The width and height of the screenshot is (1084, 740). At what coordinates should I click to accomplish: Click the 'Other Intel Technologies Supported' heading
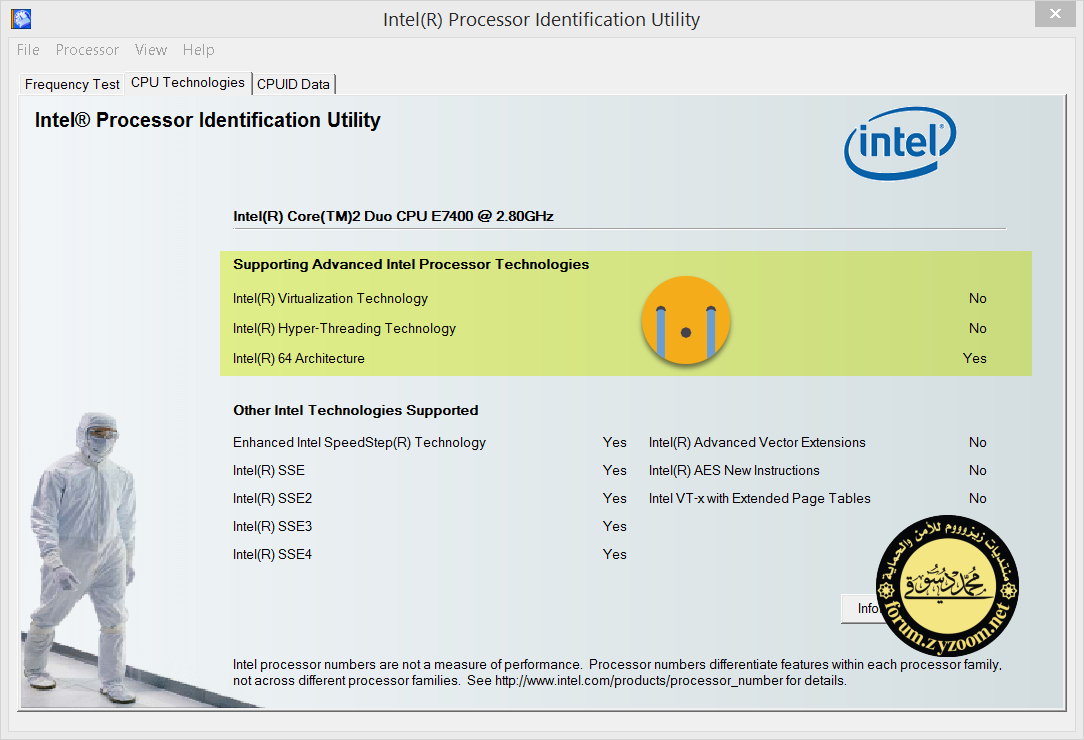pos(355,410)
